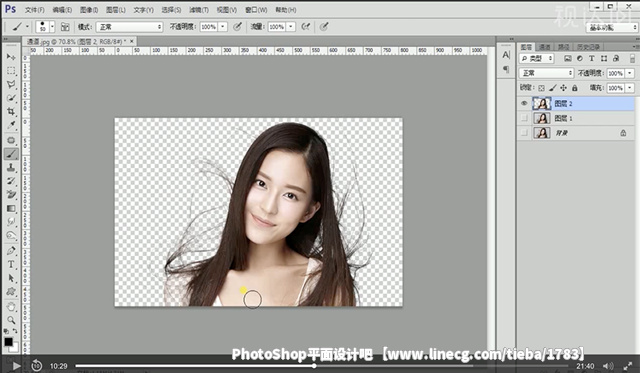The image size is (640, 373).
Task: Open the Paragraph panel icon
Action: coord(506,69)
